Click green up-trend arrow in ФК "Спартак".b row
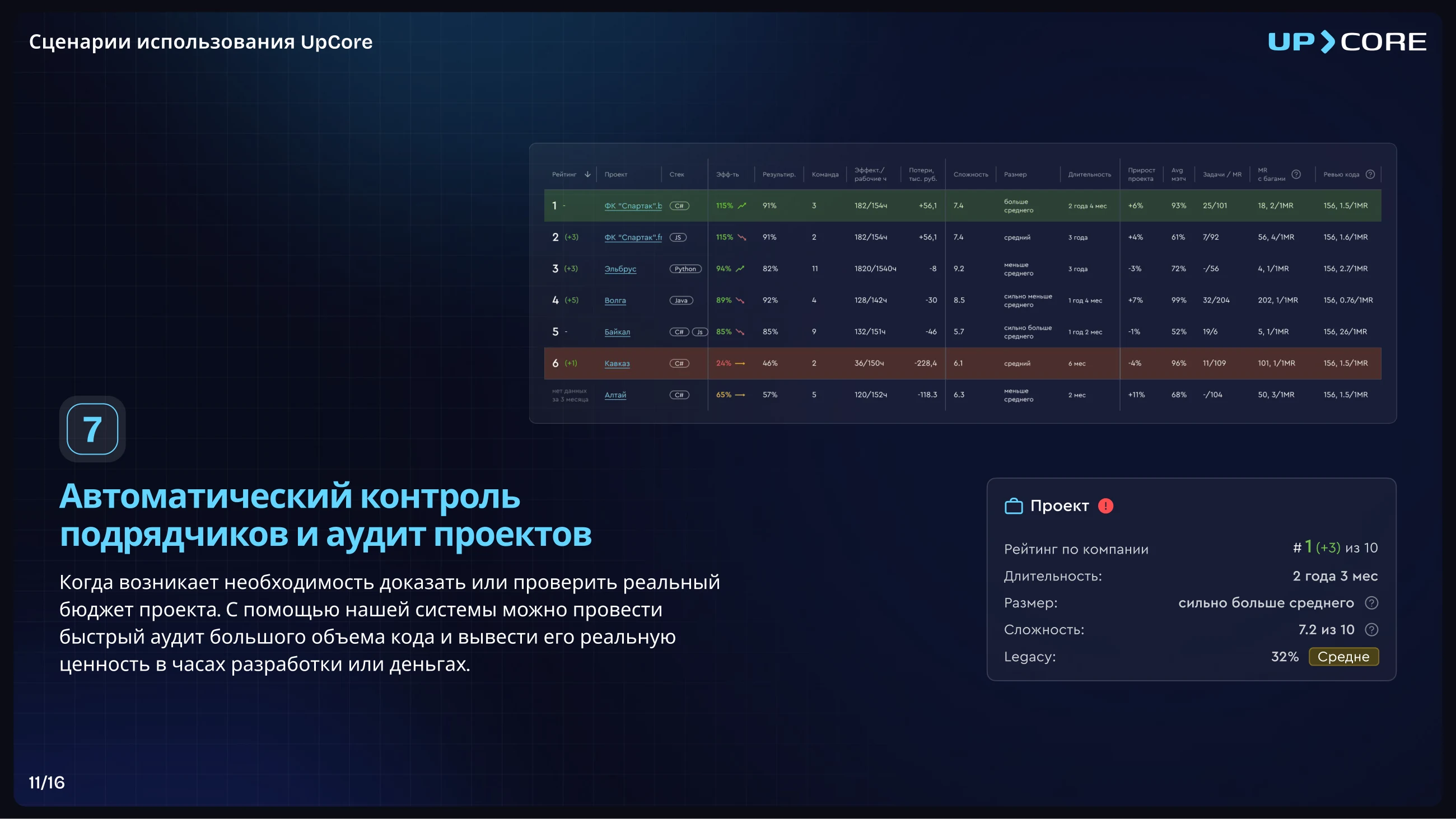1456x819 pixels. click(742, 206)
